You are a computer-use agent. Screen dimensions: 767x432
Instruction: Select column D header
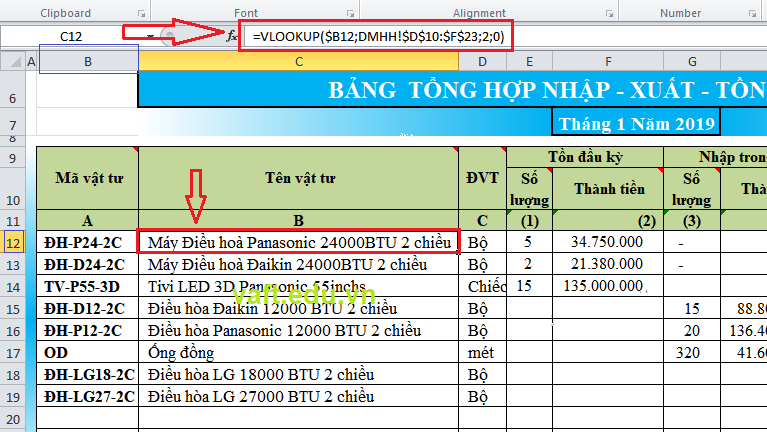point(482,62)
